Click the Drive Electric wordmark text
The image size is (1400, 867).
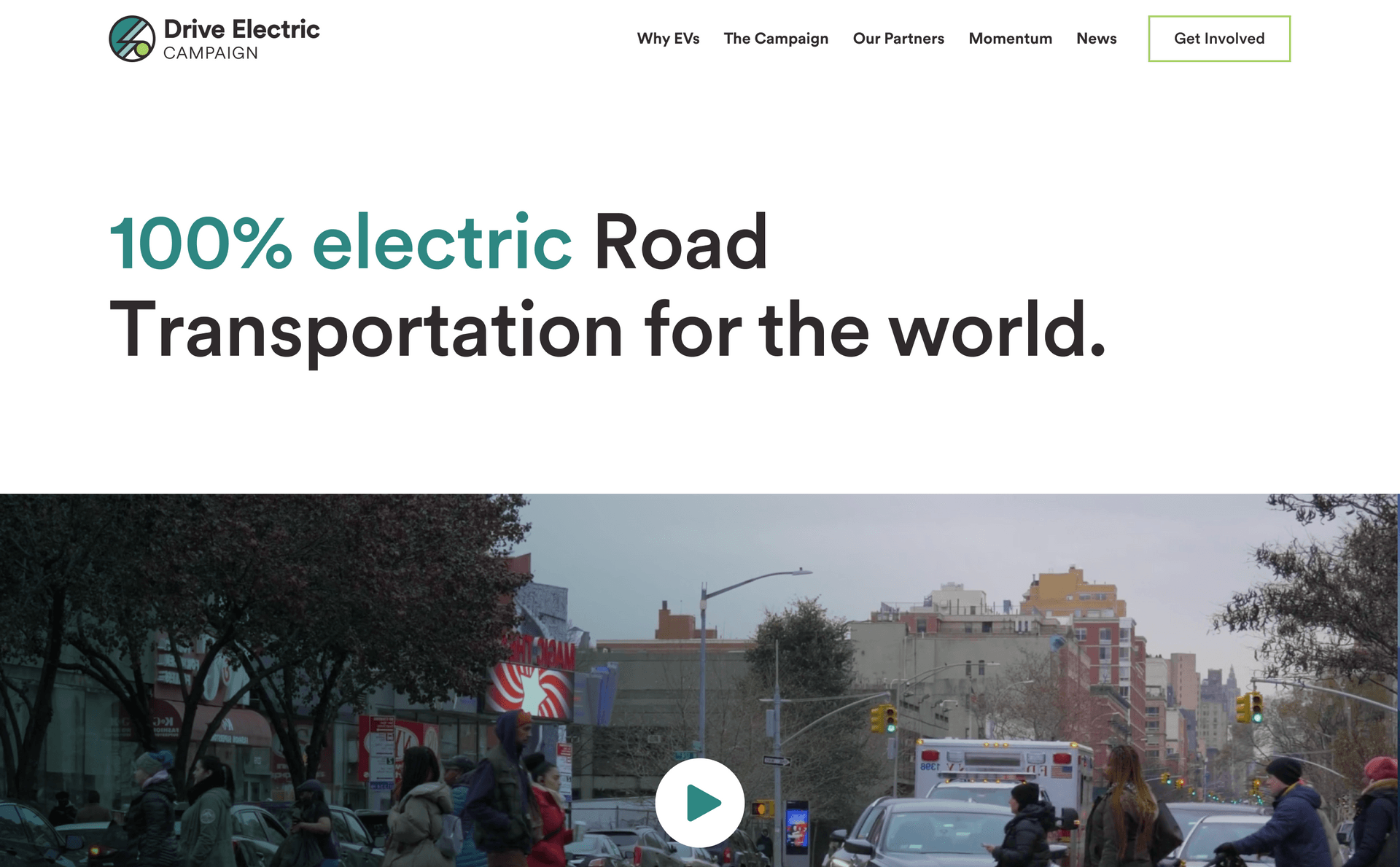pos(241,29)
